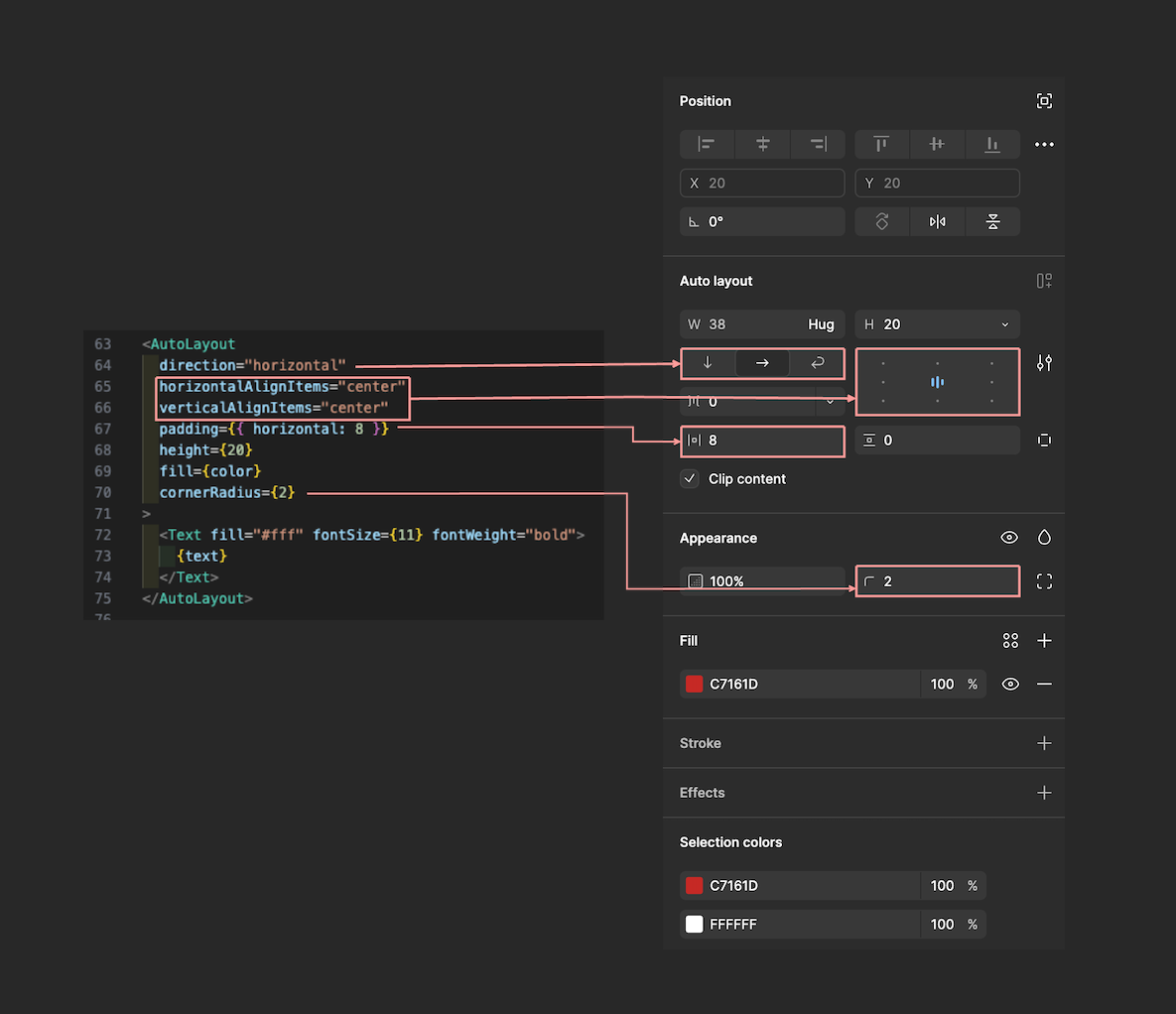This screenshot has height=1014, width=1176.
Task: Open auto layout advanced settings icon
Action: 1044,363
